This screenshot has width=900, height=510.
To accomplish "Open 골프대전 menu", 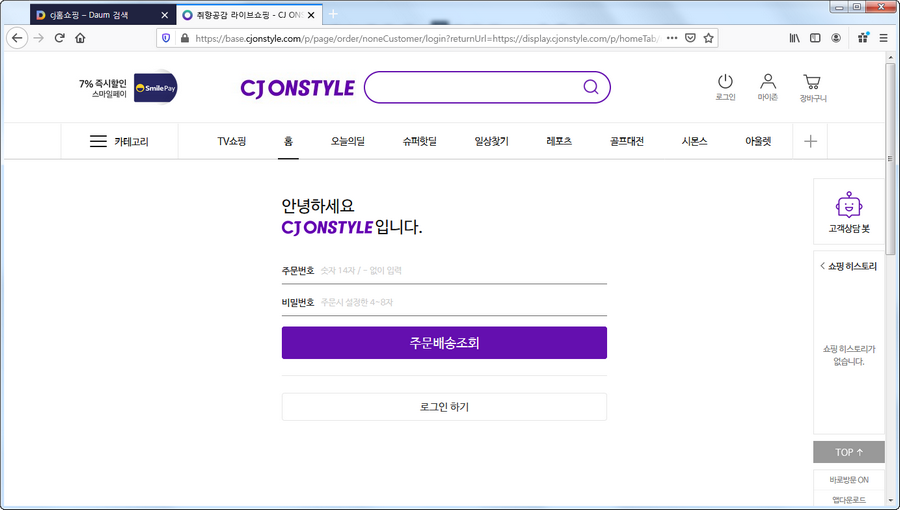I will pyautogui.click(x=627, y=141).
